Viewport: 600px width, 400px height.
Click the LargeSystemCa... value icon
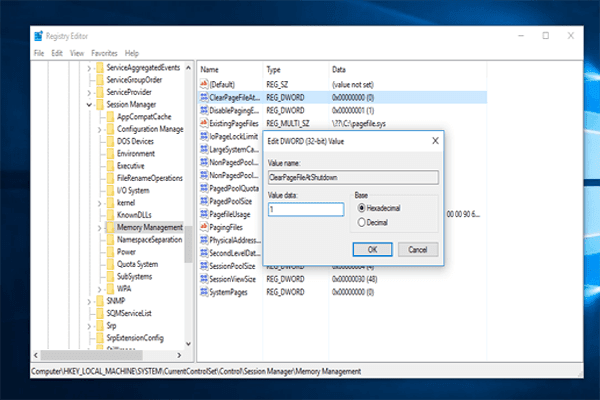coord(204,149)
